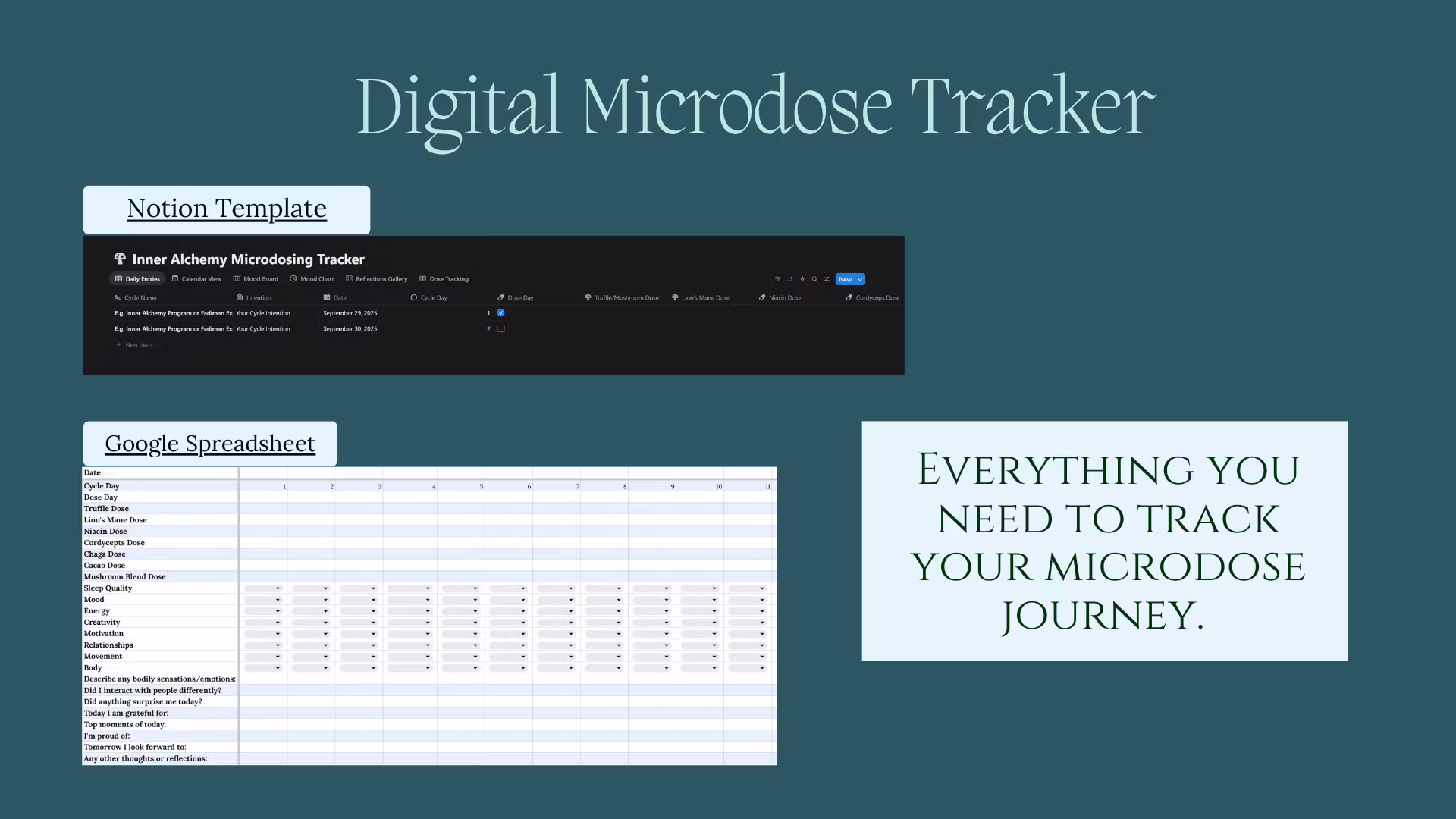
Task: Open the Reflections Gallery tab
Action: pyautogui.click(x=377, y=278)
